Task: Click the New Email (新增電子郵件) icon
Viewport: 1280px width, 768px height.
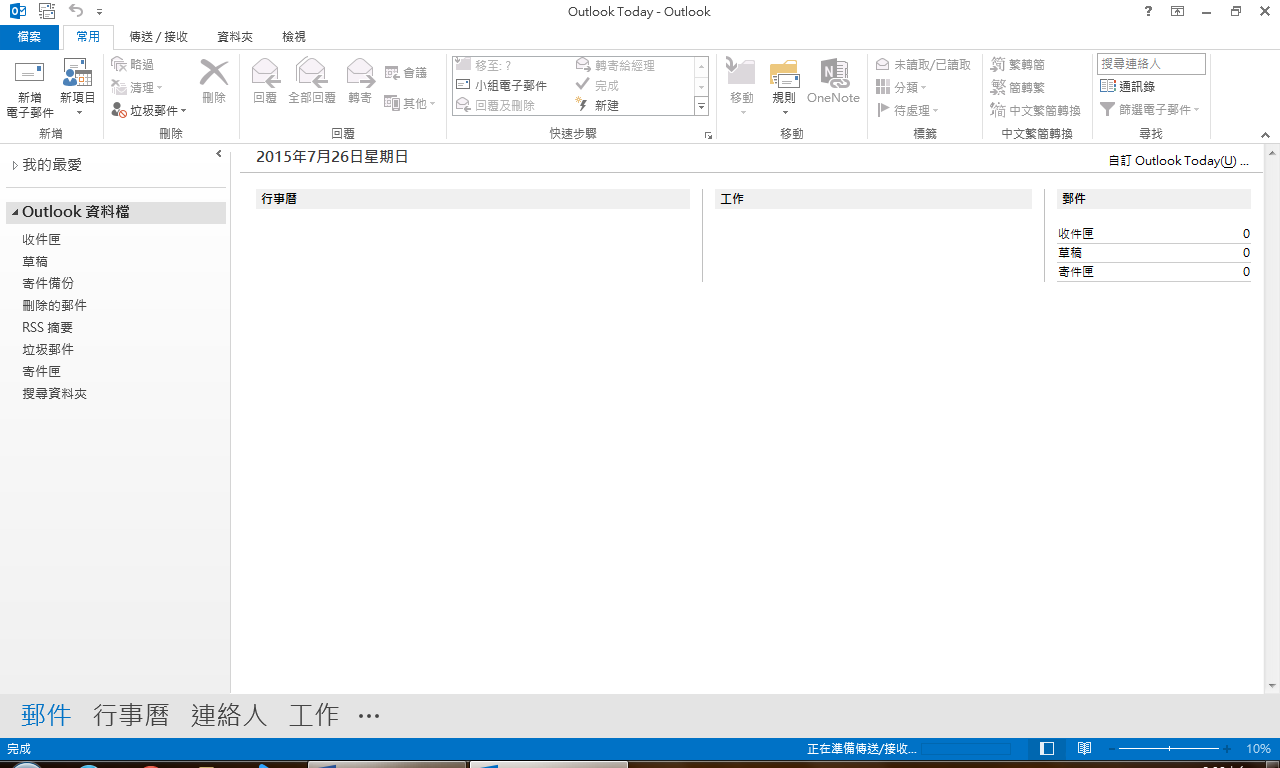Action: pyautogui.click(x=30, y=73)
